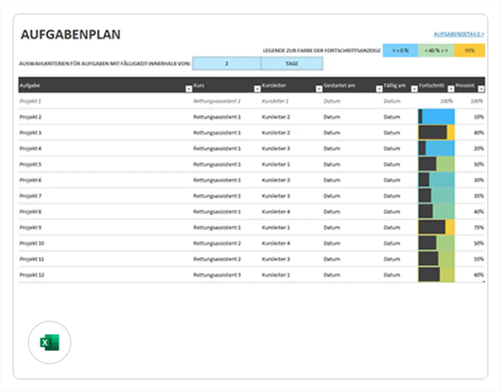This screenshot has width=500, height=392.
Task: Click the Projekt 9 progress bar
Action: pos(436,227)
